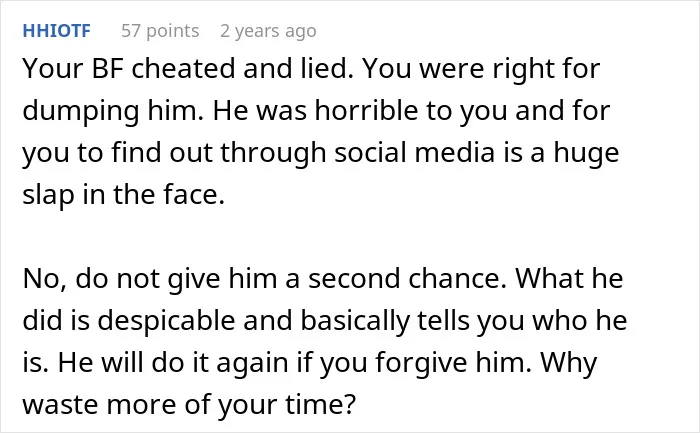
Task: Click the line 'slap in the face.'
Action: click(x=124, y=196)
